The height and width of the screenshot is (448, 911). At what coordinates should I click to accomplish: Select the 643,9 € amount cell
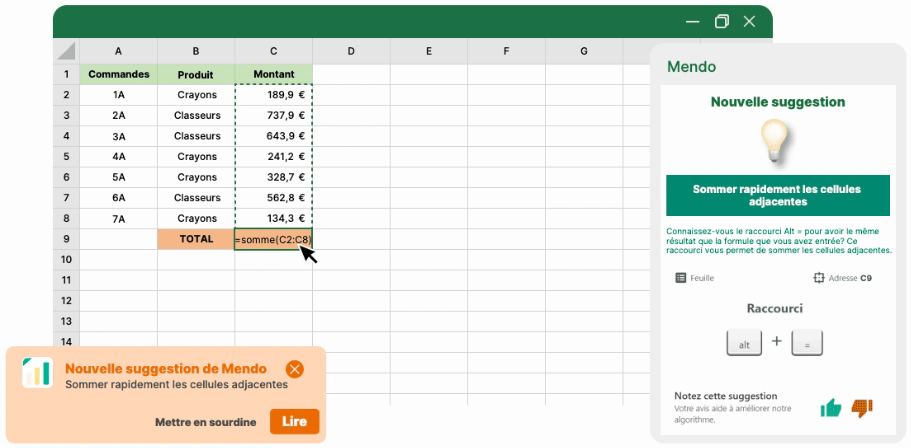click(x=274, y=136)
